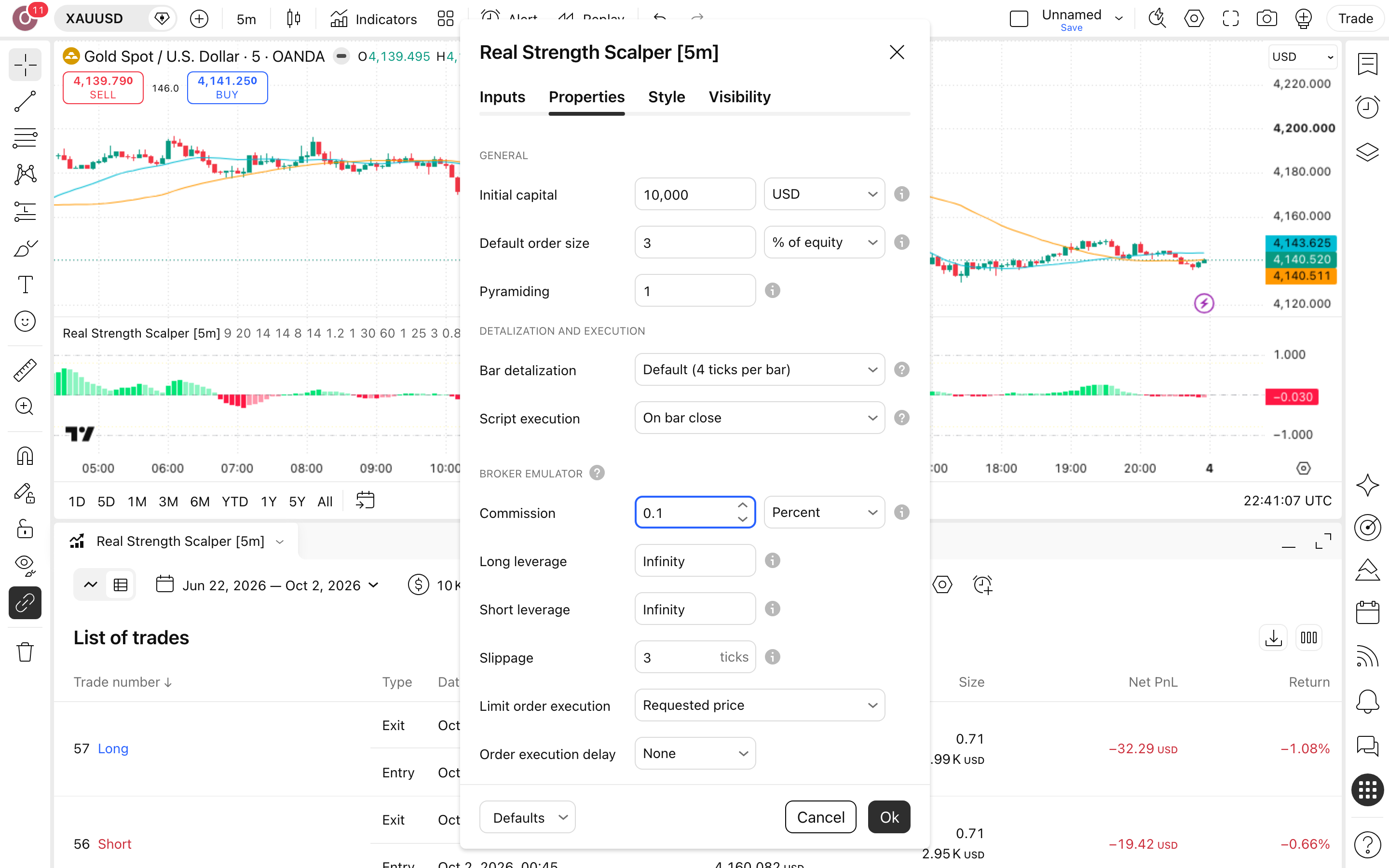Click the Pyramiding input field
The width and height of the screenshot is (1389, 868).
tap(695, 290)
